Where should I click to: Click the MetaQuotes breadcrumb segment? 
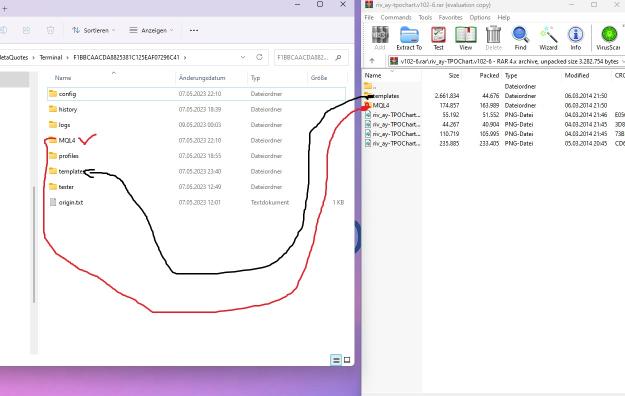[x=14, y=57]
